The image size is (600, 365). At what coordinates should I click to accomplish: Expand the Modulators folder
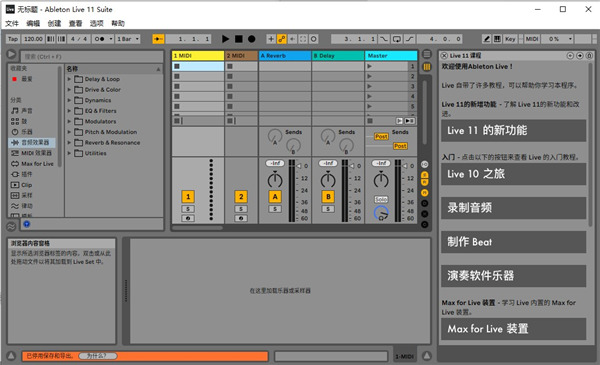coord(70,121)
